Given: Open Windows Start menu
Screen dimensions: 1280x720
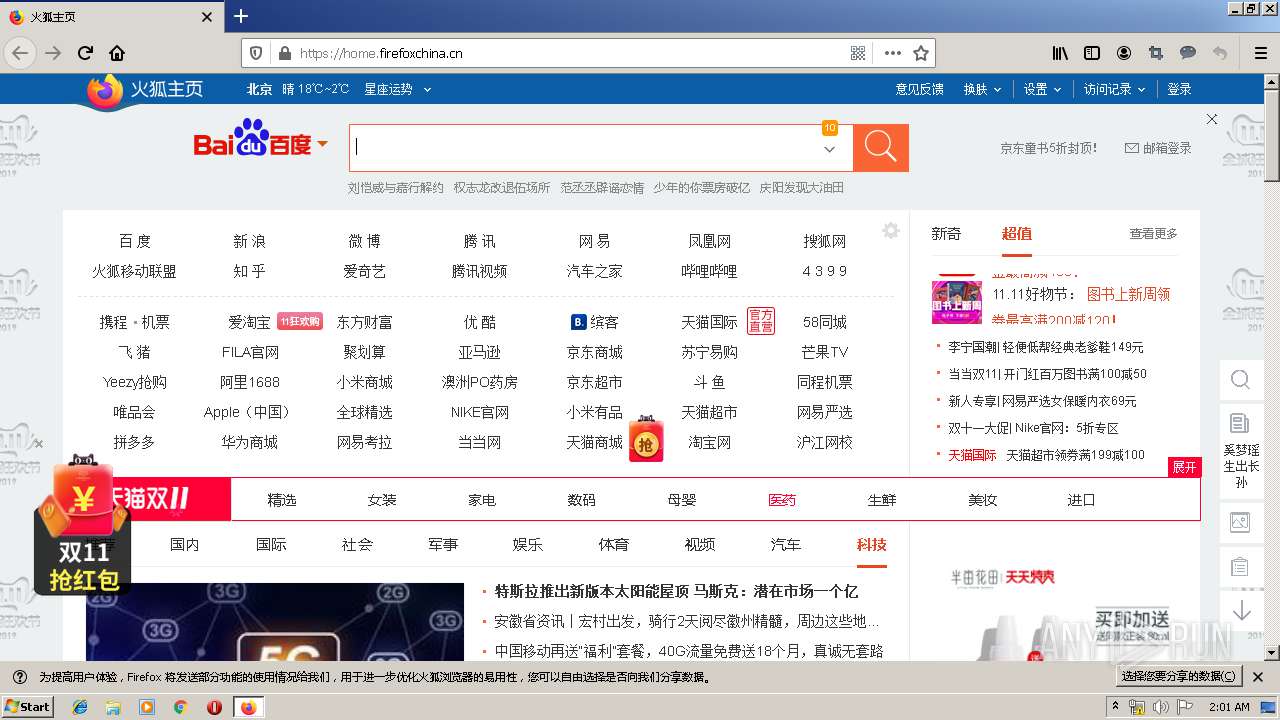Looking at the screenshot, I should 28,707.
